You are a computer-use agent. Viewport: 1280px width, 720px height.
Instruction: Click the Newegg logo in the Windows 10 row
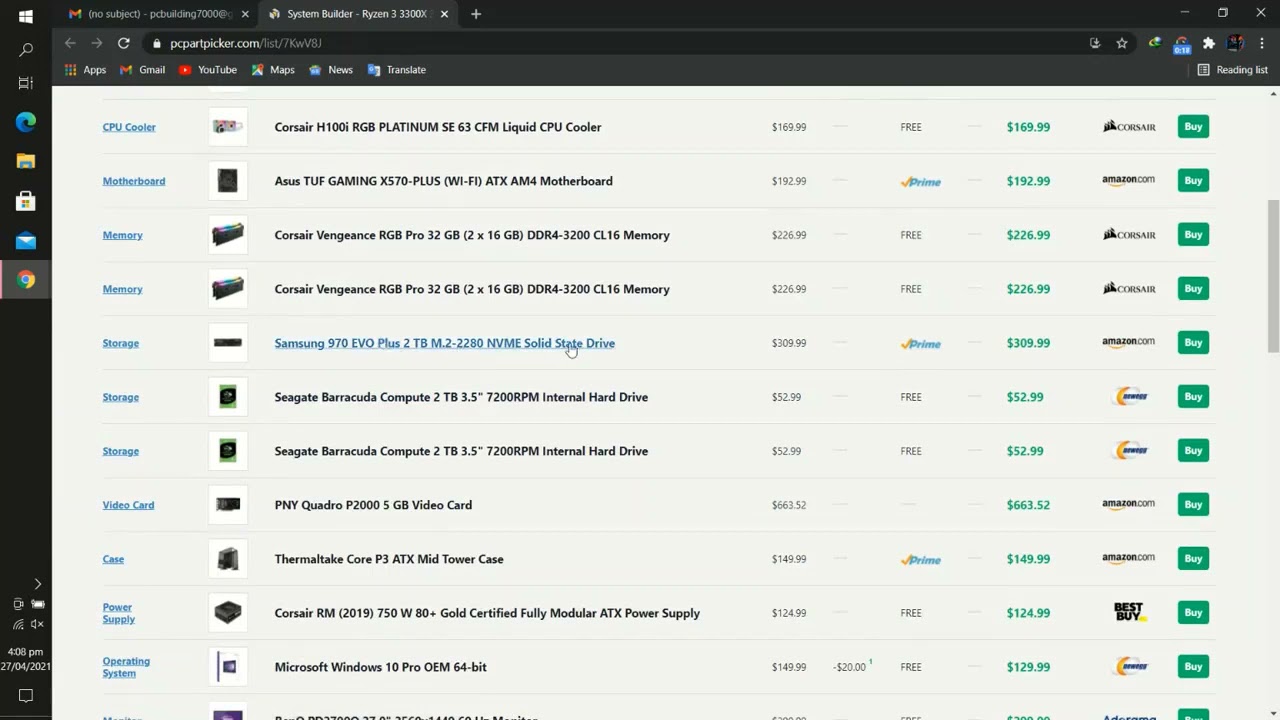[1131, 667]
